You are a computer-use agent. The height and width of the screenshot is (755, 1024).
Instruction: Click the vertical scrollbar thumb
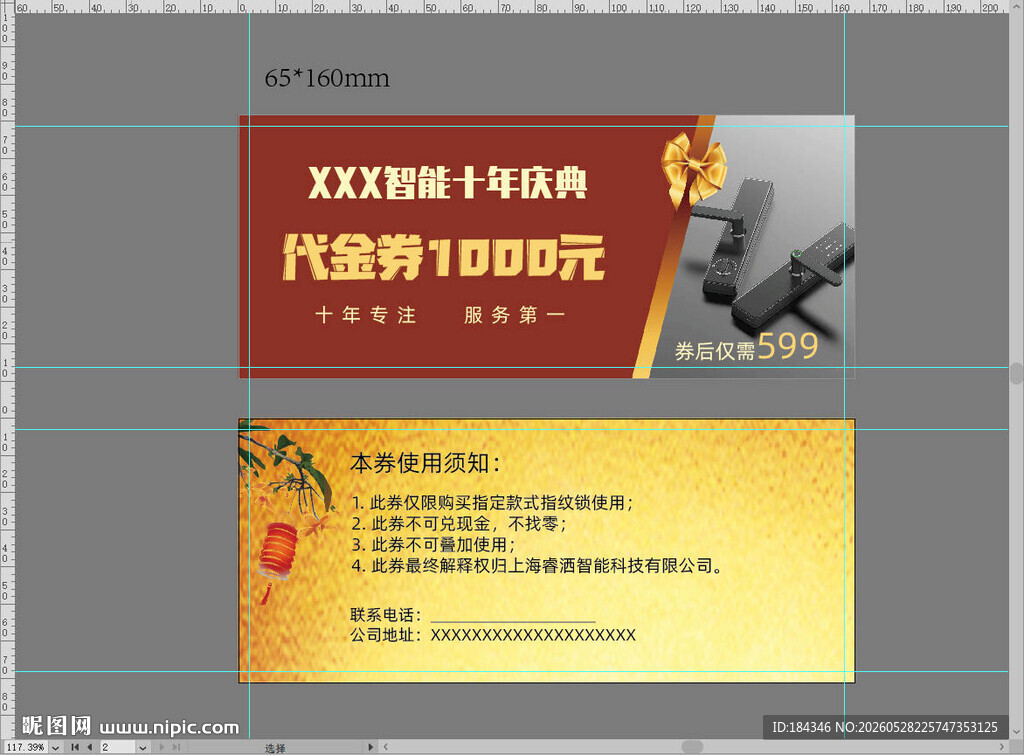click(x=1016, y=373)
